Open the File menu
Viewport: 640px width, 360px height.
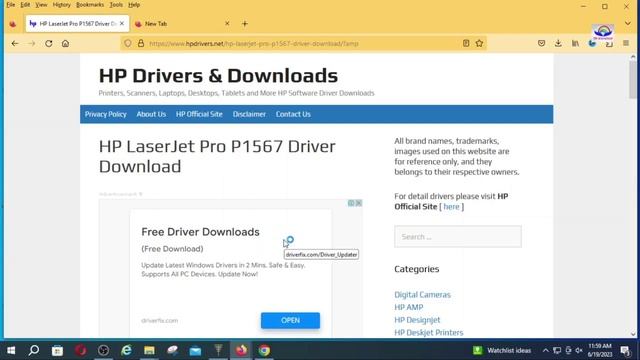(11, 5)
